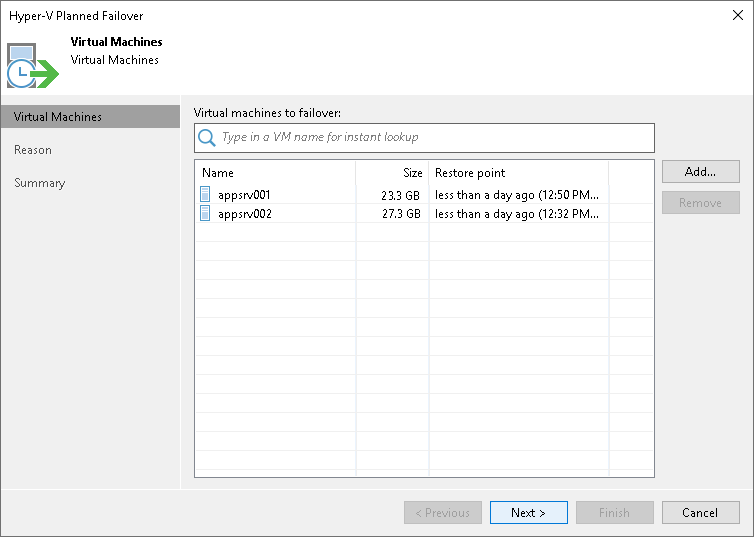Click the appsrv002 VM server icon
The image size is (754, 537).
tap(205, 213)
